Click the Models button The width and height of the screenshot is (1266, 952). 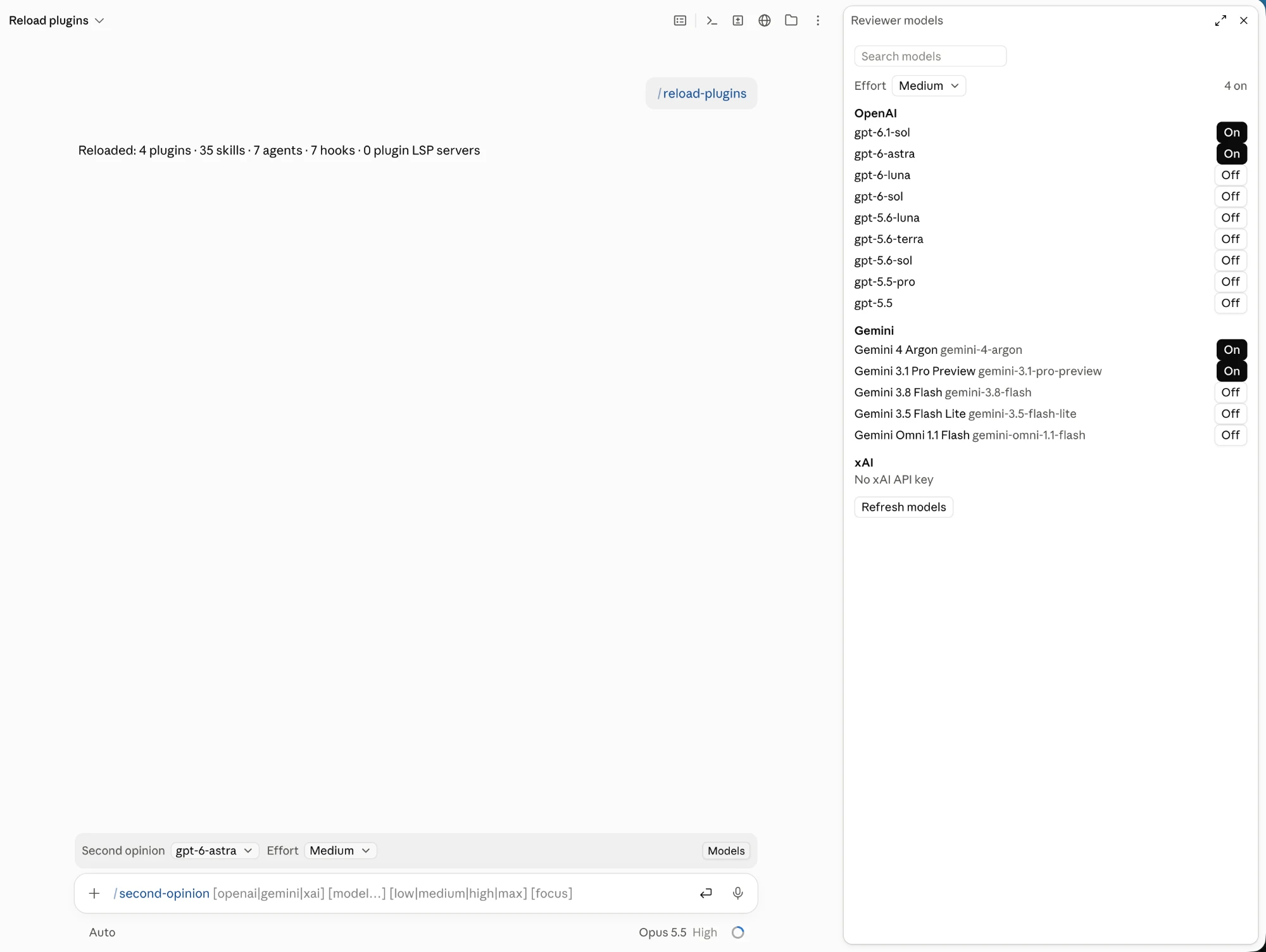pos(726,851)
